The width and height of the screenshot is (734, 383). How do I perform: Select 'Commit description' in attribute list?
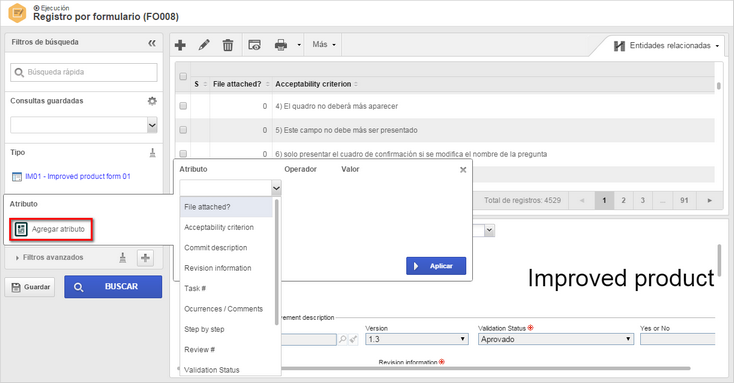pos(226,248)
